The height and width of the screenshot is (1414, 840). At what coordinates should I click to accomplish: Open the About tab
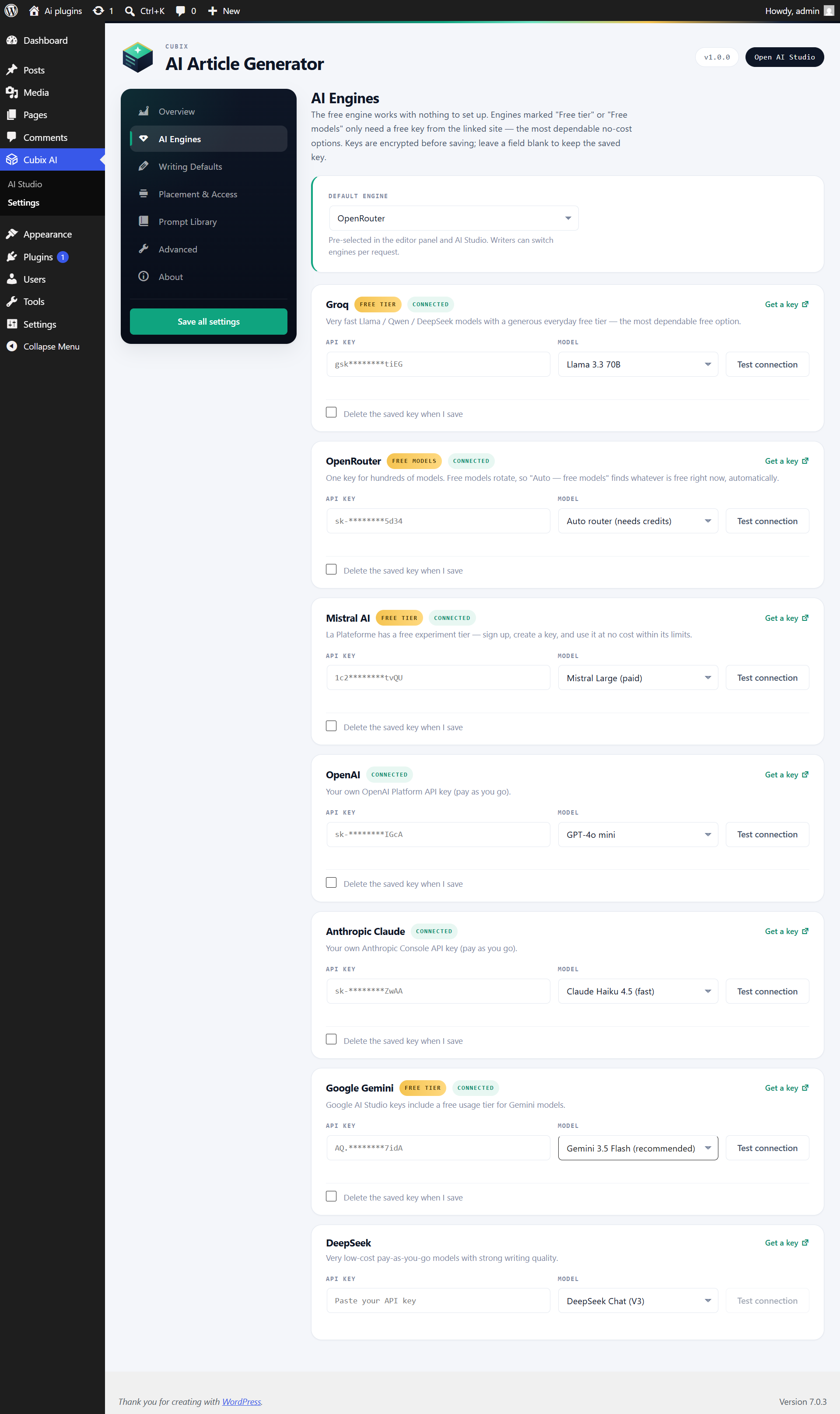[x=208, y=277]
